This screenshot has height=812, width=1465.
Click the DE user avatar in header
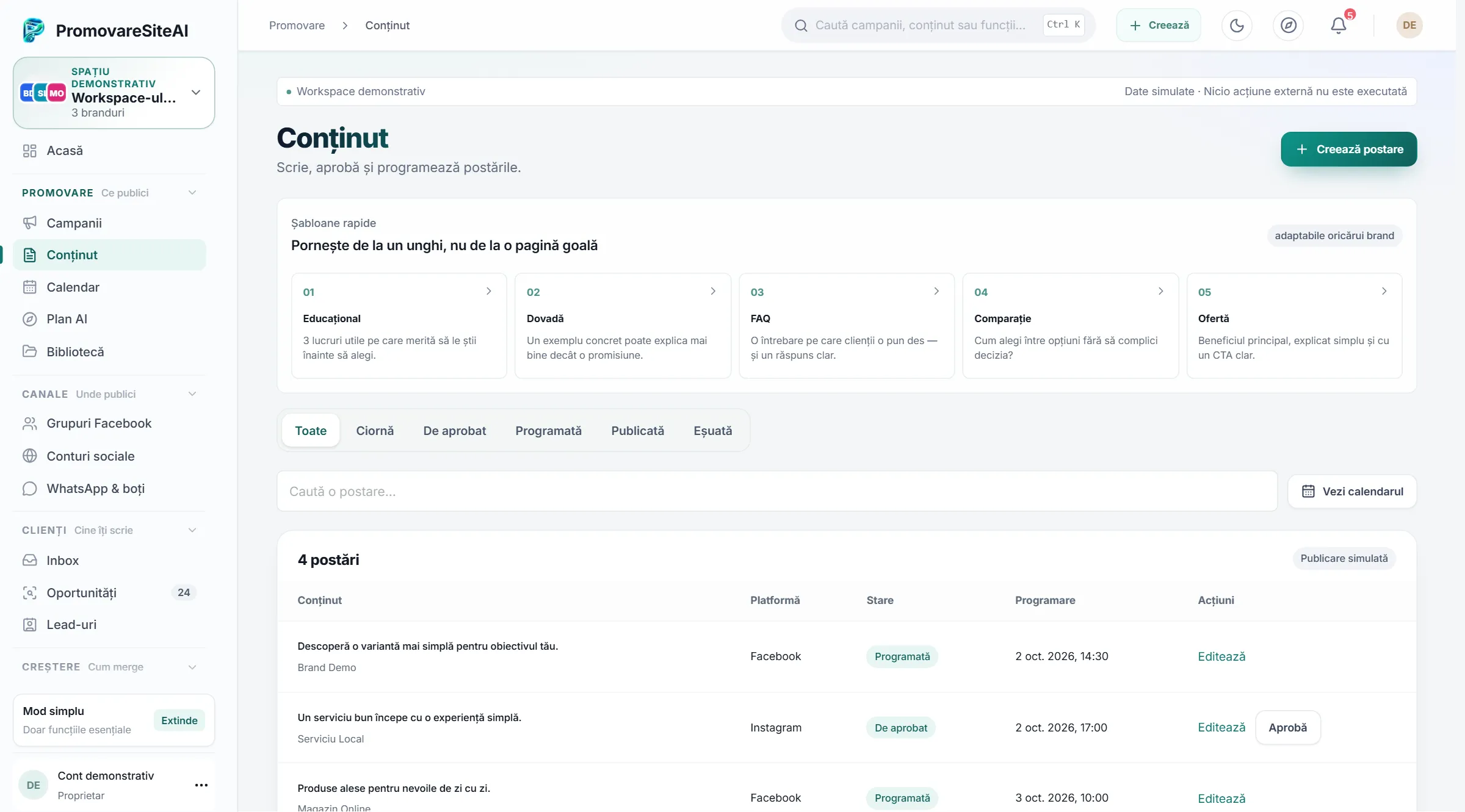point(1409,25)
